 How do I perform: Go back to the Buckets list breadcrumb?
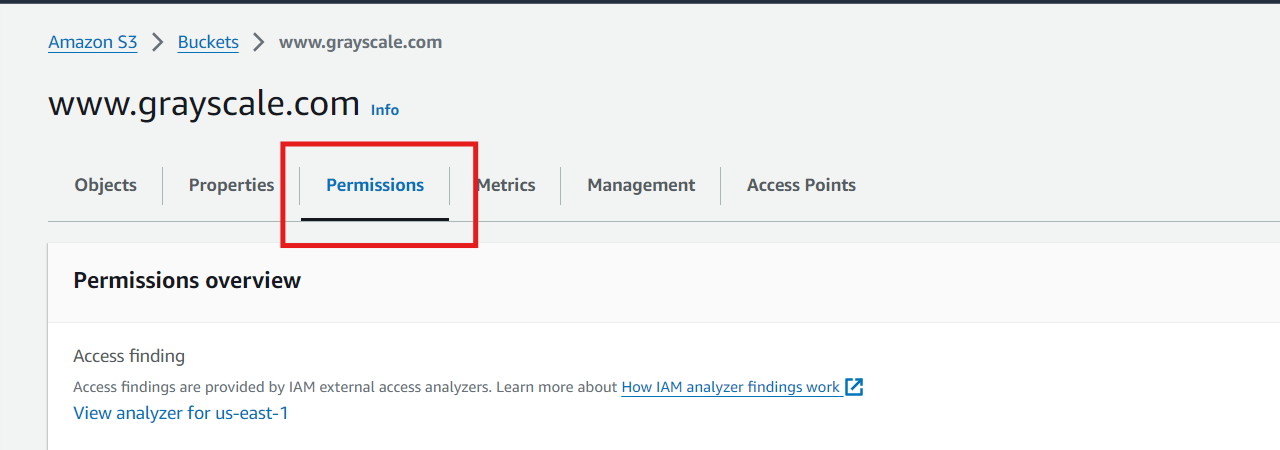[x=208, y=42]
